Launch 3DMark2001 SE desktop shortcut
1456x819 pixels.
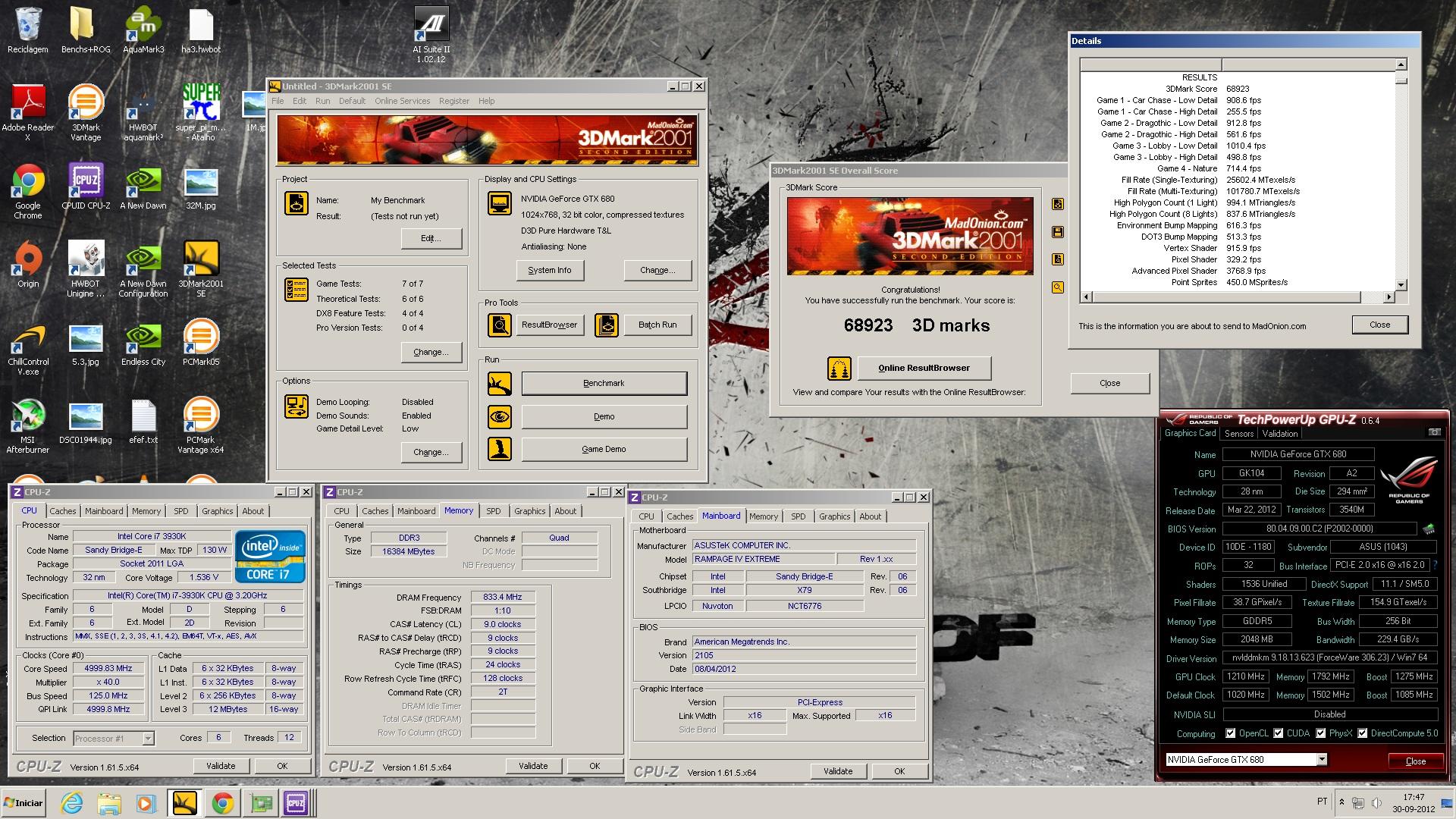201,269
